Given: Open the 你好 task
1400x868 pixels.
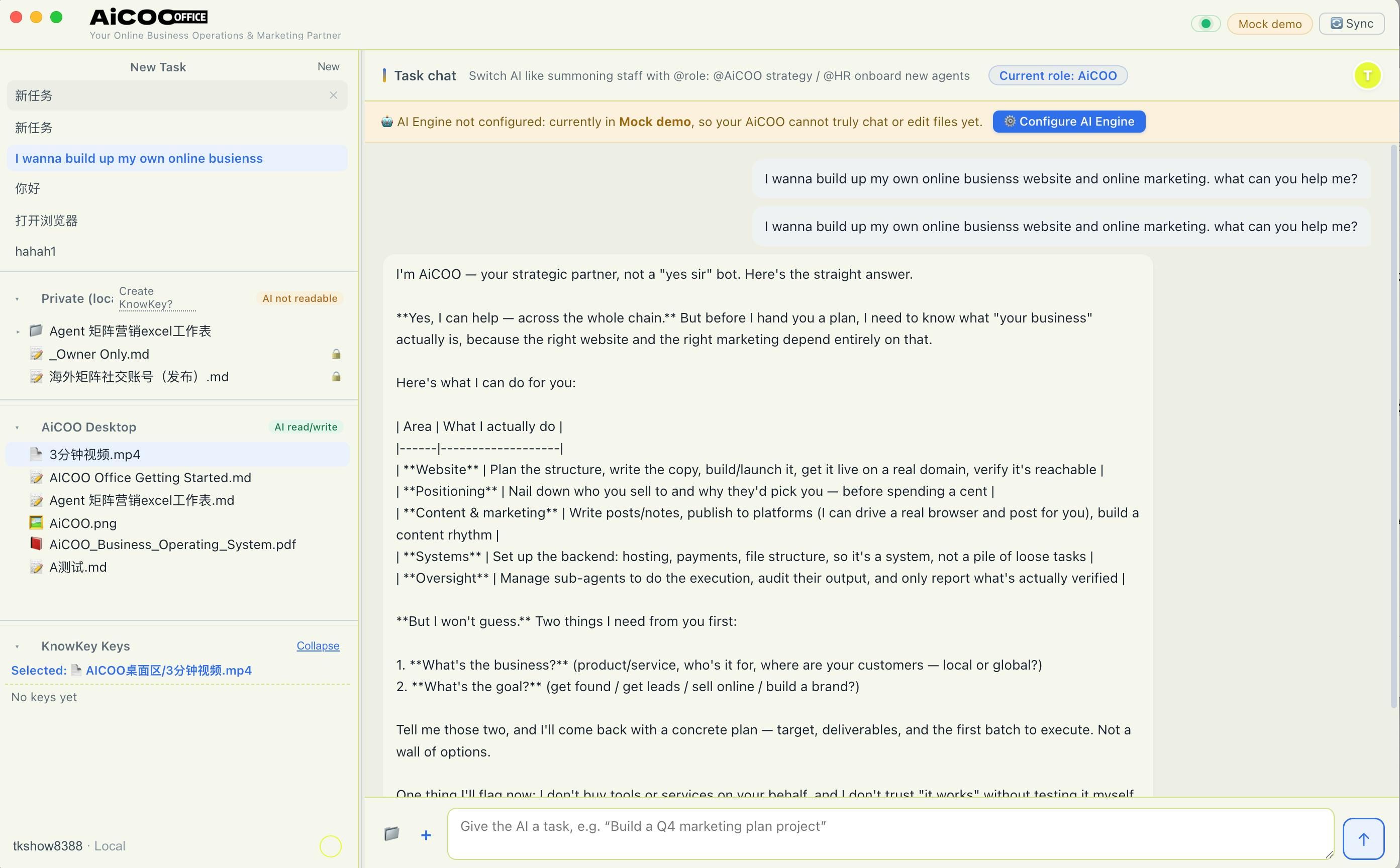Looking at the screenshot, I should (x=177, y=188).
